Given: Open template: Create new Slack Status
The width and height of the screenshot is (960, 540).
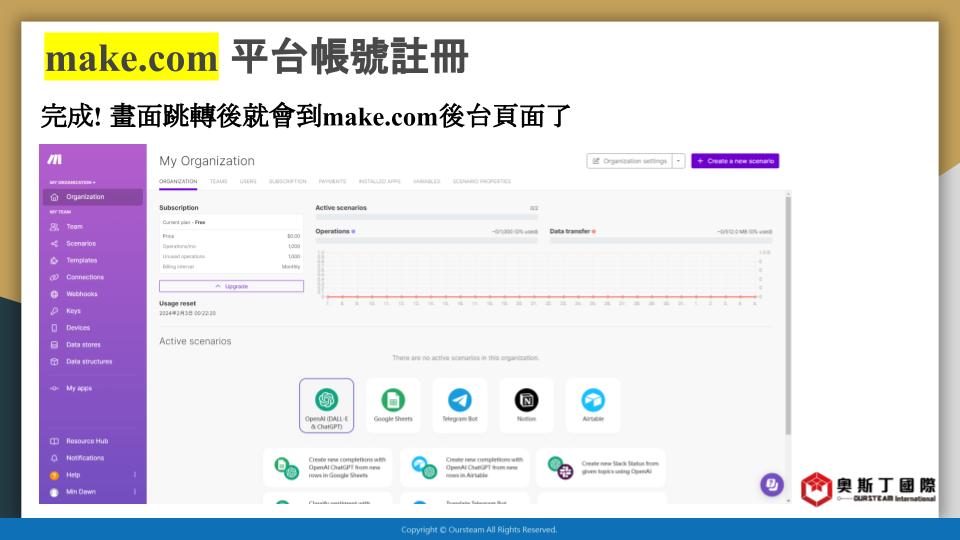Looking at the screenshot, I should click(601, 468).
